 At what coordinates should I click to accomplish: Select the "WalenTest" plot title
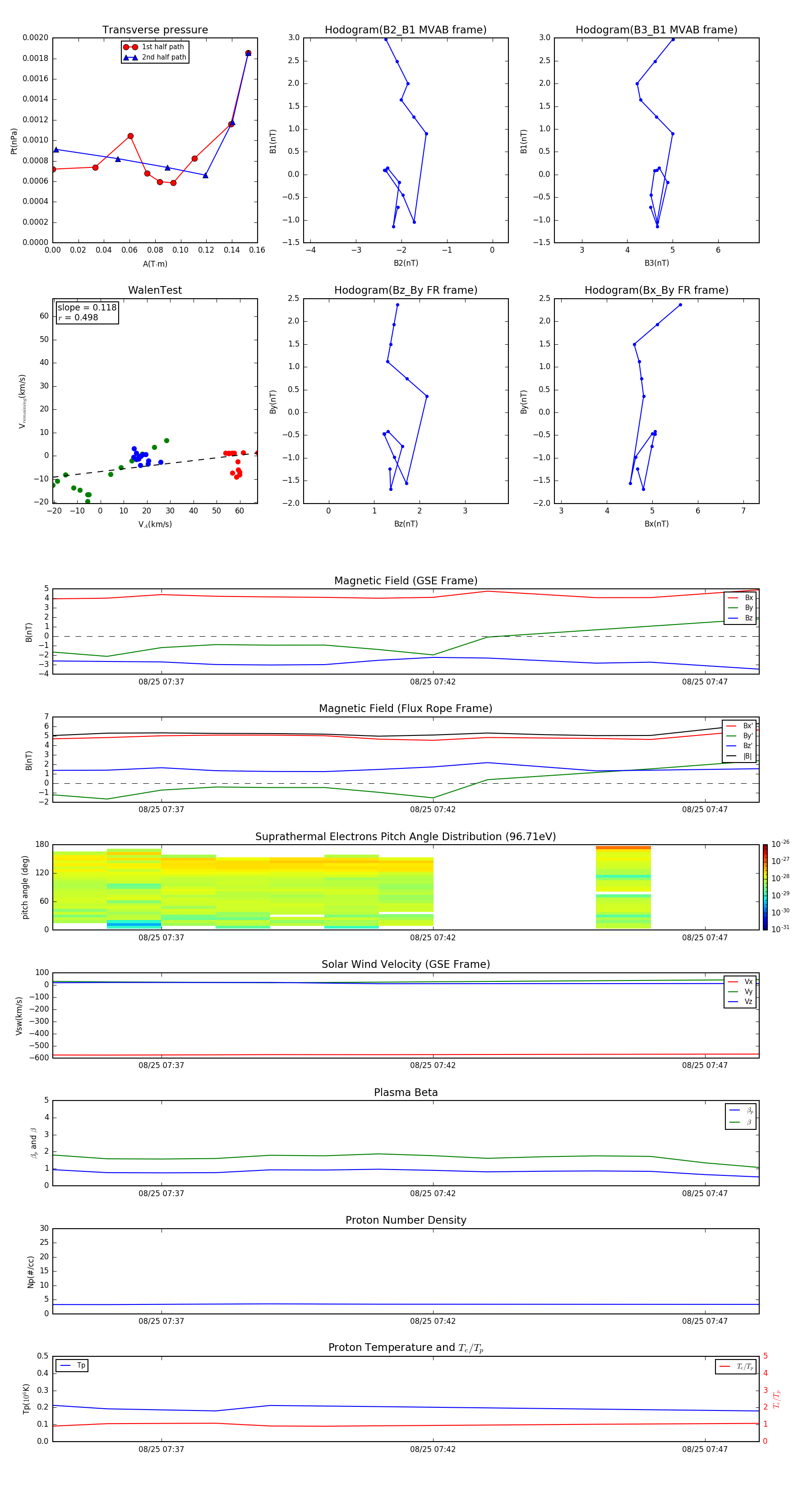[x=155, y=290]
